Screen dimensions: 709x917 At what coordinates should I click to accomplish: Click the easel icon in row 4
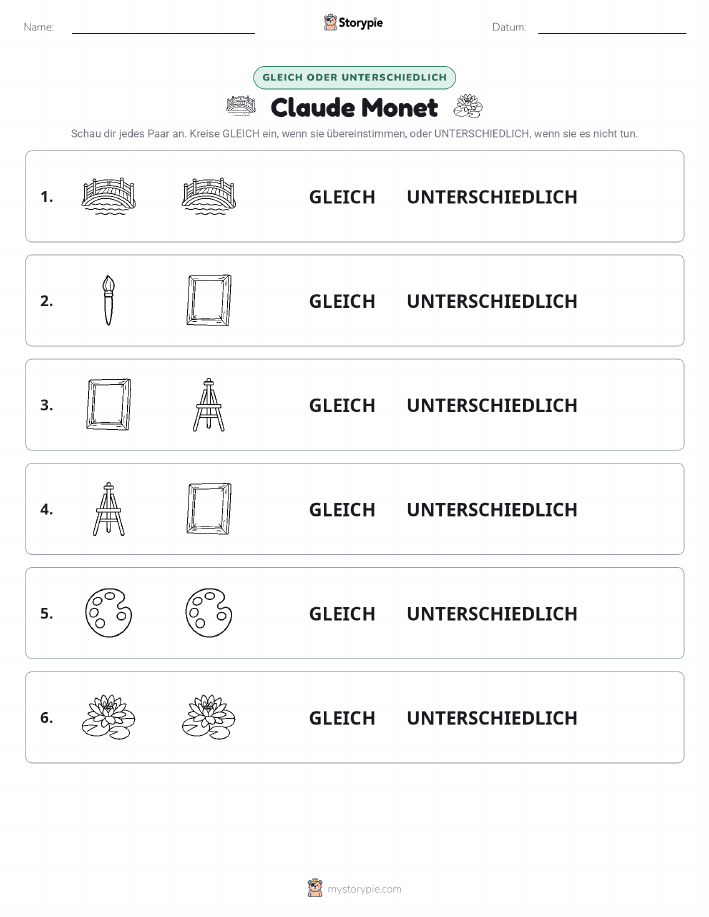click(109, 509)
